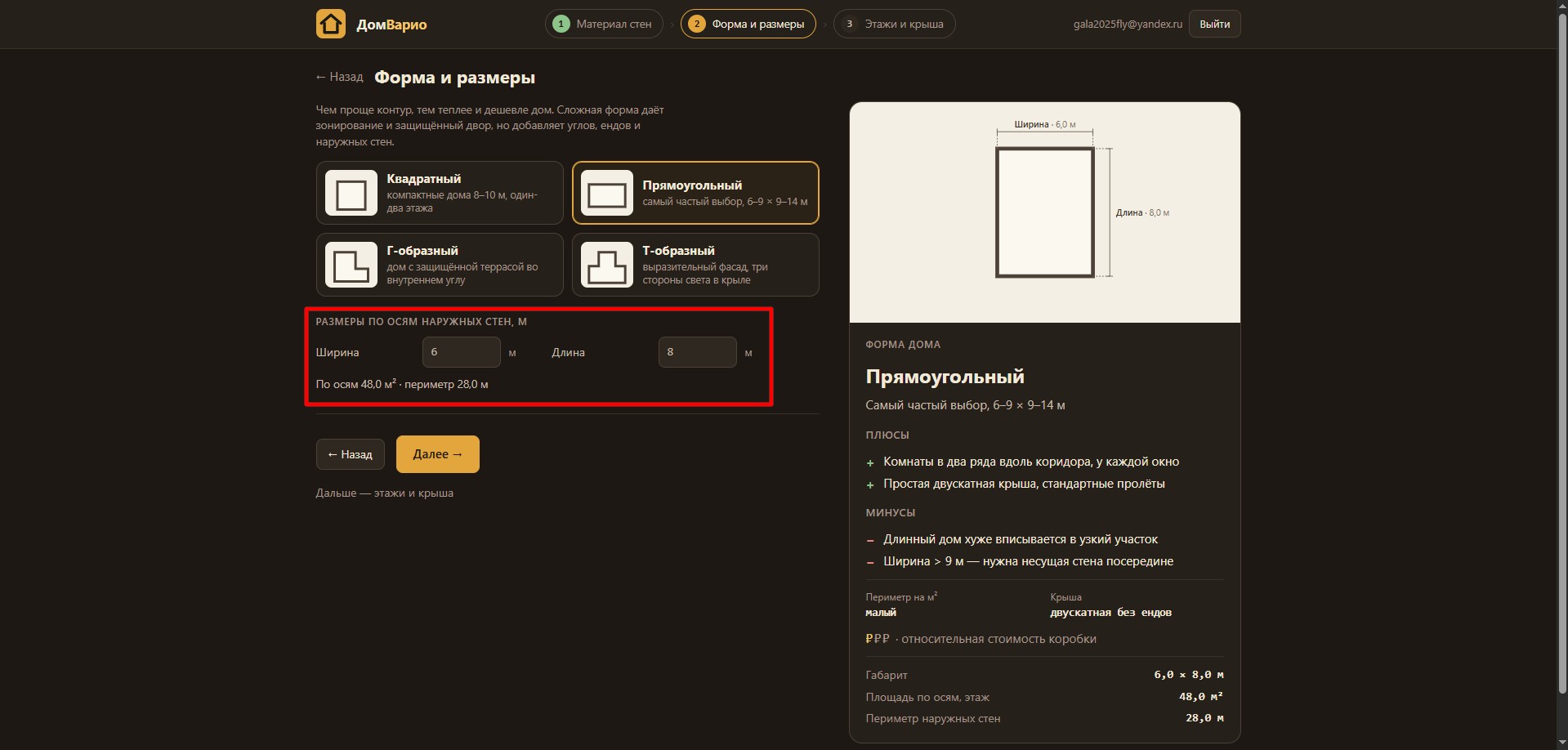Click the bottom ← Назад button
This screenshot has width=1568, height=750.
click(351, 454)
